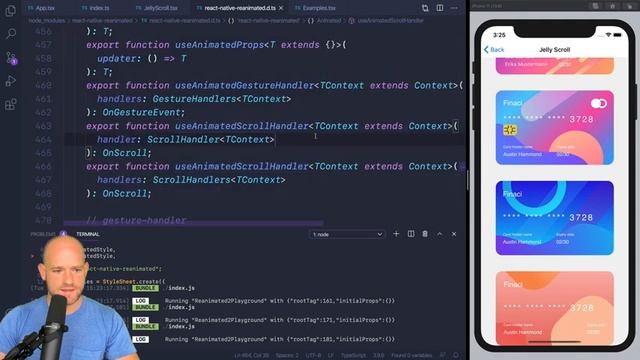Viewport: 640px width, 360px height.
Task: Click the gold chip on Finaci card
Action: point(510,130)
